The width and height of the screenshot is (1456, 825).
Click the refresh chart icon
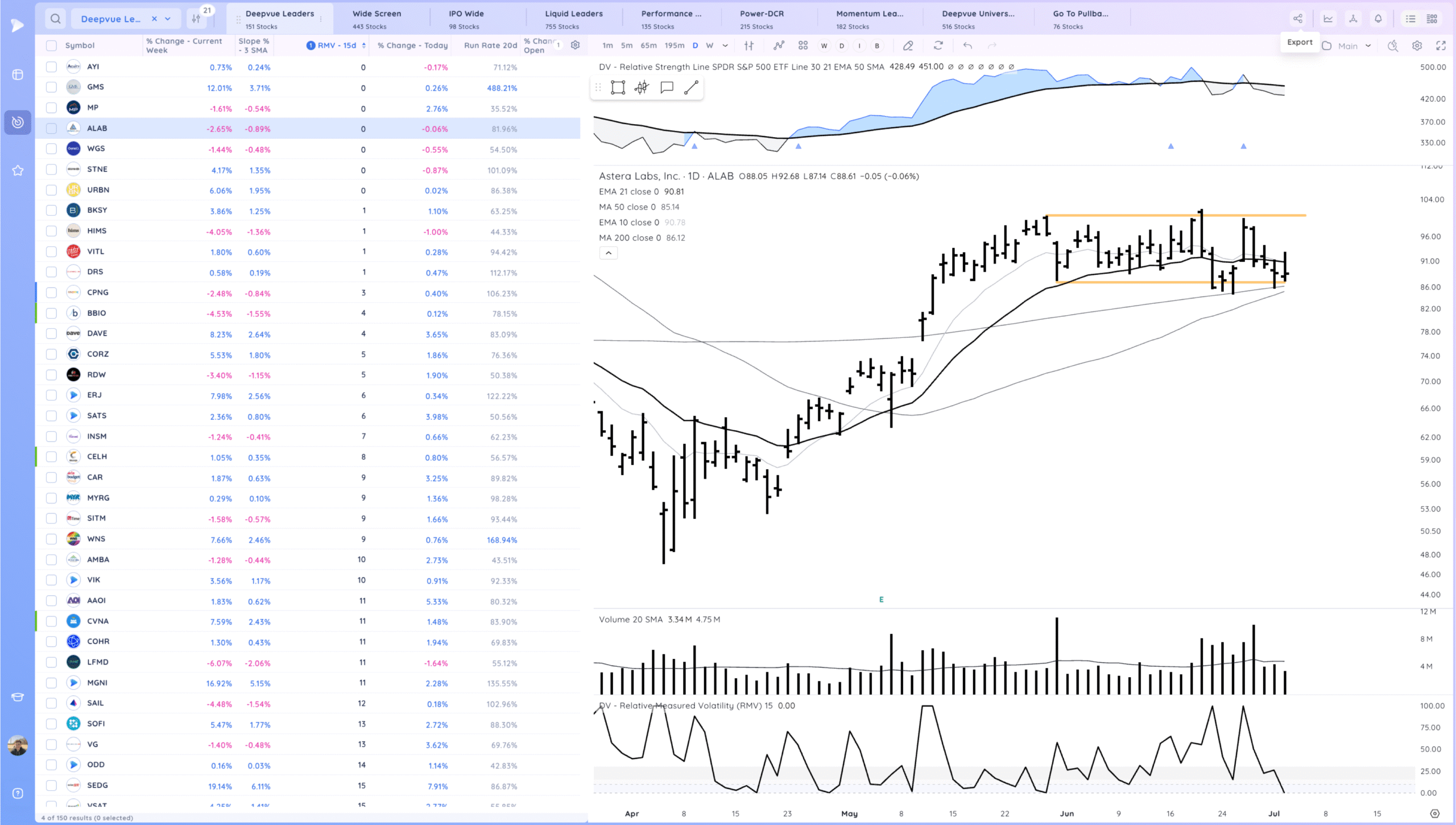pos(938,46)
